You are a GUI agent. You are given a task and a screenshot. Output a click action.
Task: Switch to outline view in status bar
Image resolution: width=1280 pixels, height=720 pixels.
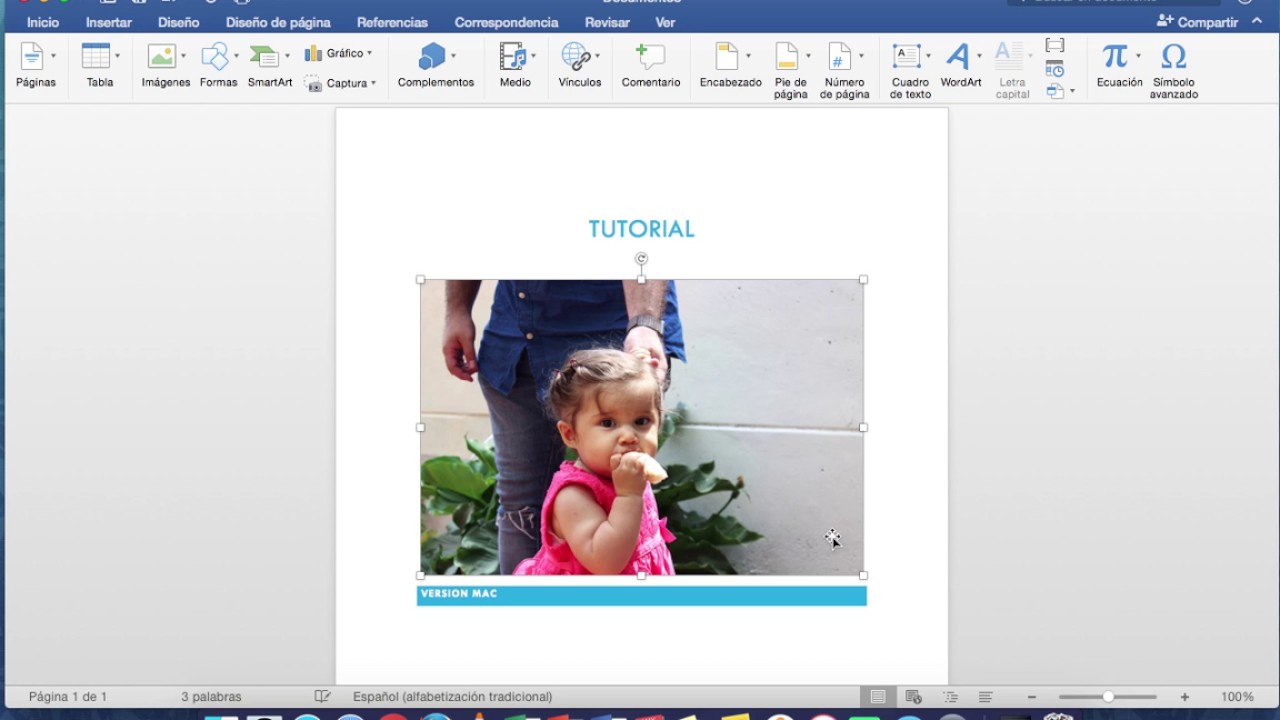coord(950,696)
